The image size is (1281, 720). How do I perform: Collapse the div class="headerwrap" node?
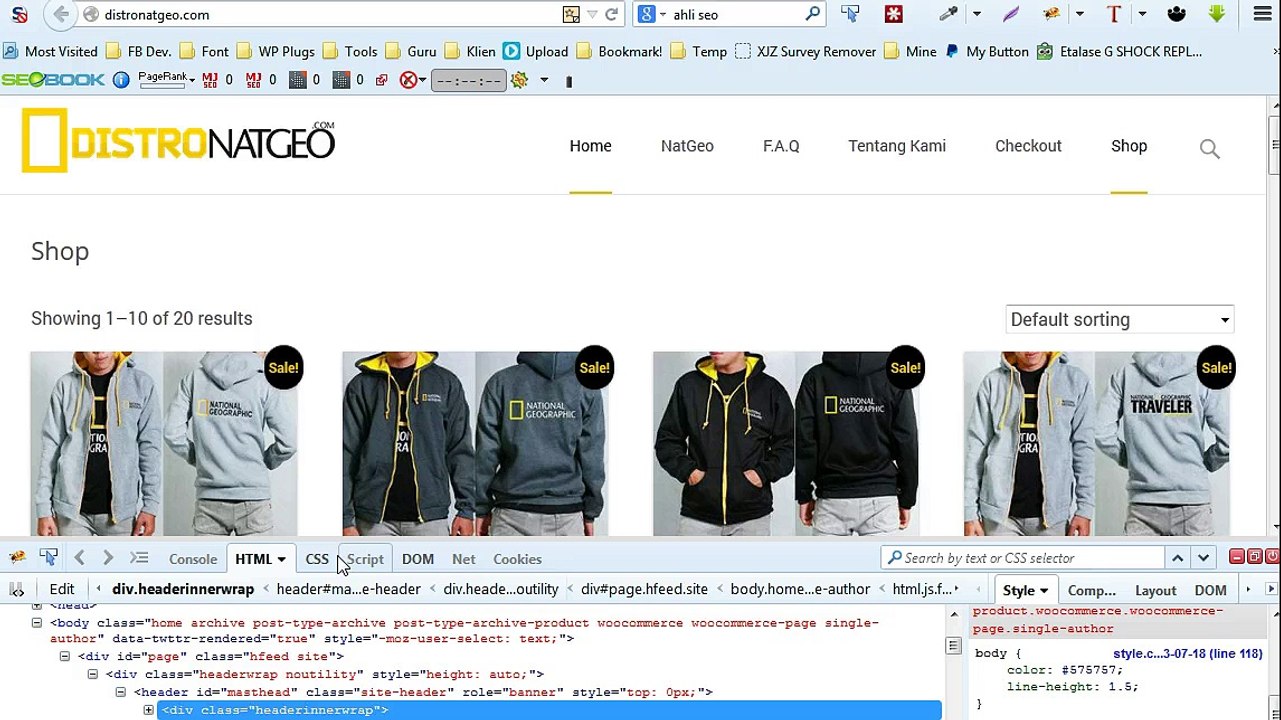click(x=93, y=674)
